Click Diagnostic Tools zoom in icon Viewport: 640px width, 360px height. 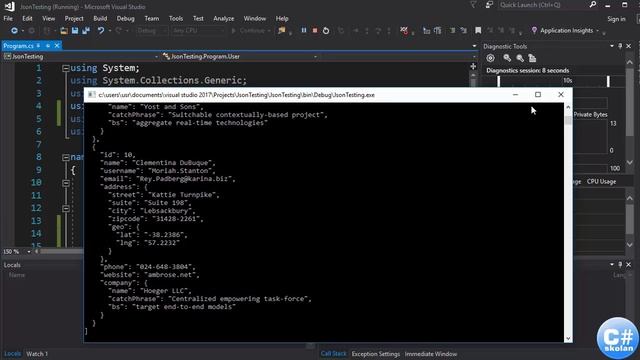[507, 58]
